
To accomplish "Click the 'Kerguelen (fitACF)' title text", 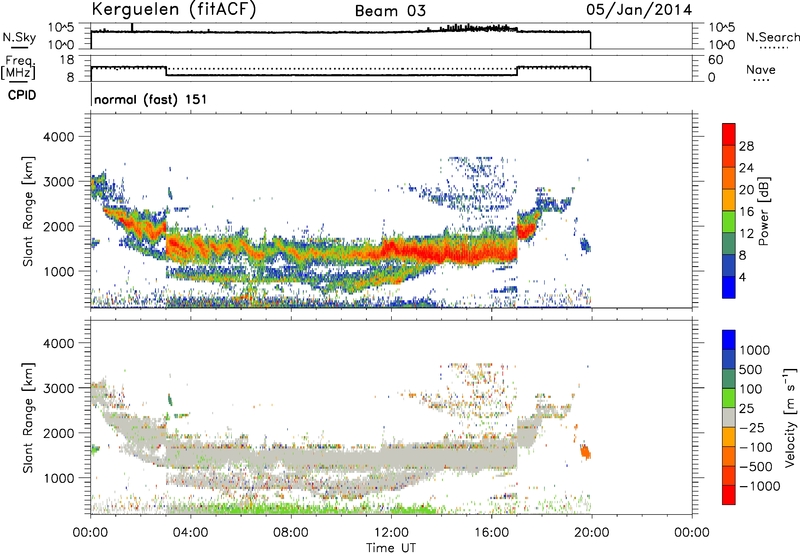I will pyautogui.click(x=173, y=10).
